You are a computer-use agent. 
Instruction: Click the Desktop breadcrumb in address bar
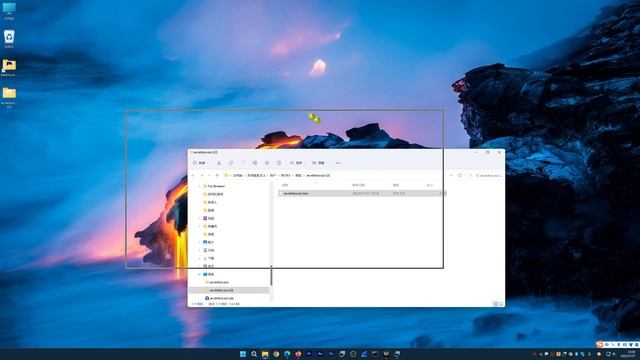(x=298, y=176)
